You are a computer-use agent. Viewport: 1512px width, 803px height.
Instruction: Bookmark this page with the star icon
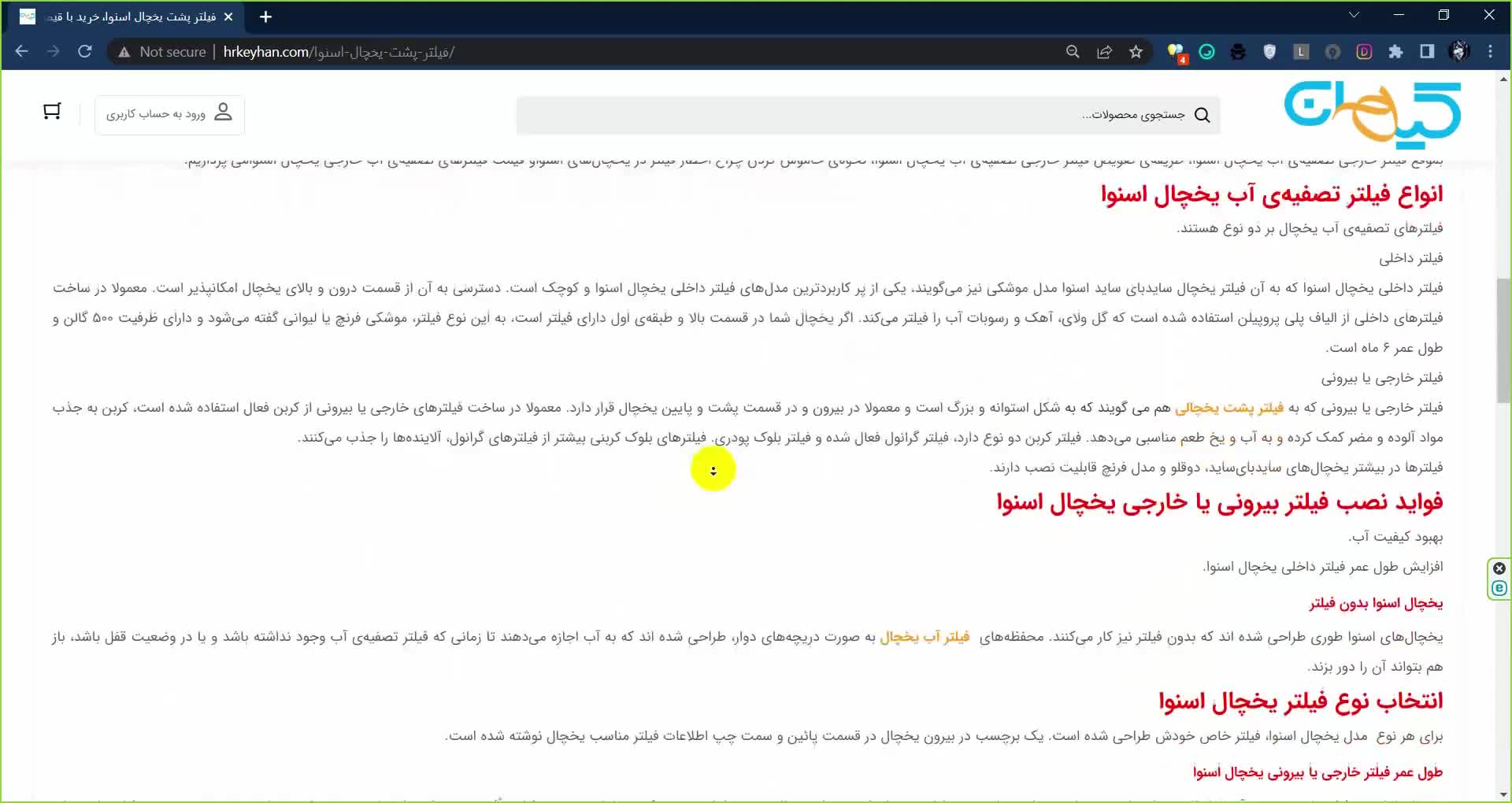tap(1136, 52)
